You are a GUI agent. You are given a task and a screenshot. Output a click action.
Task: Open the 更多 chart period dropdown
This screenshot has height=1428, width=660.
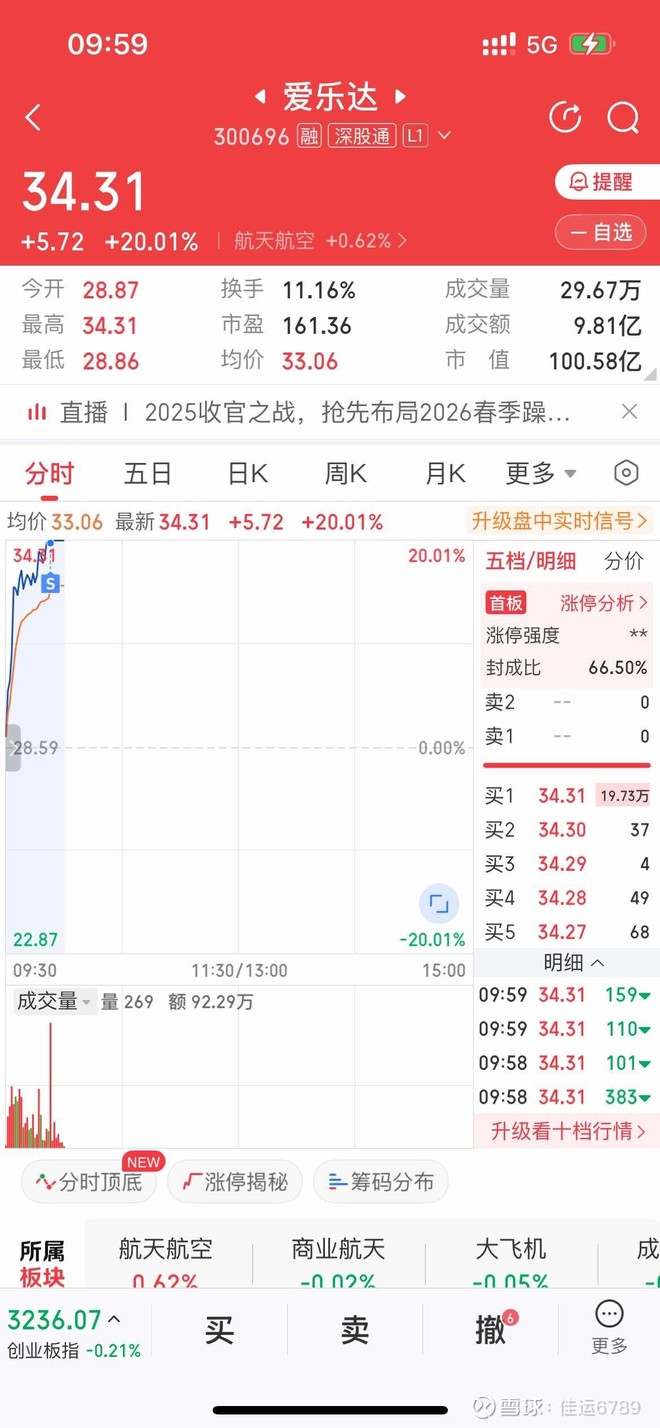pyautogui.click(x=541, y=474)
